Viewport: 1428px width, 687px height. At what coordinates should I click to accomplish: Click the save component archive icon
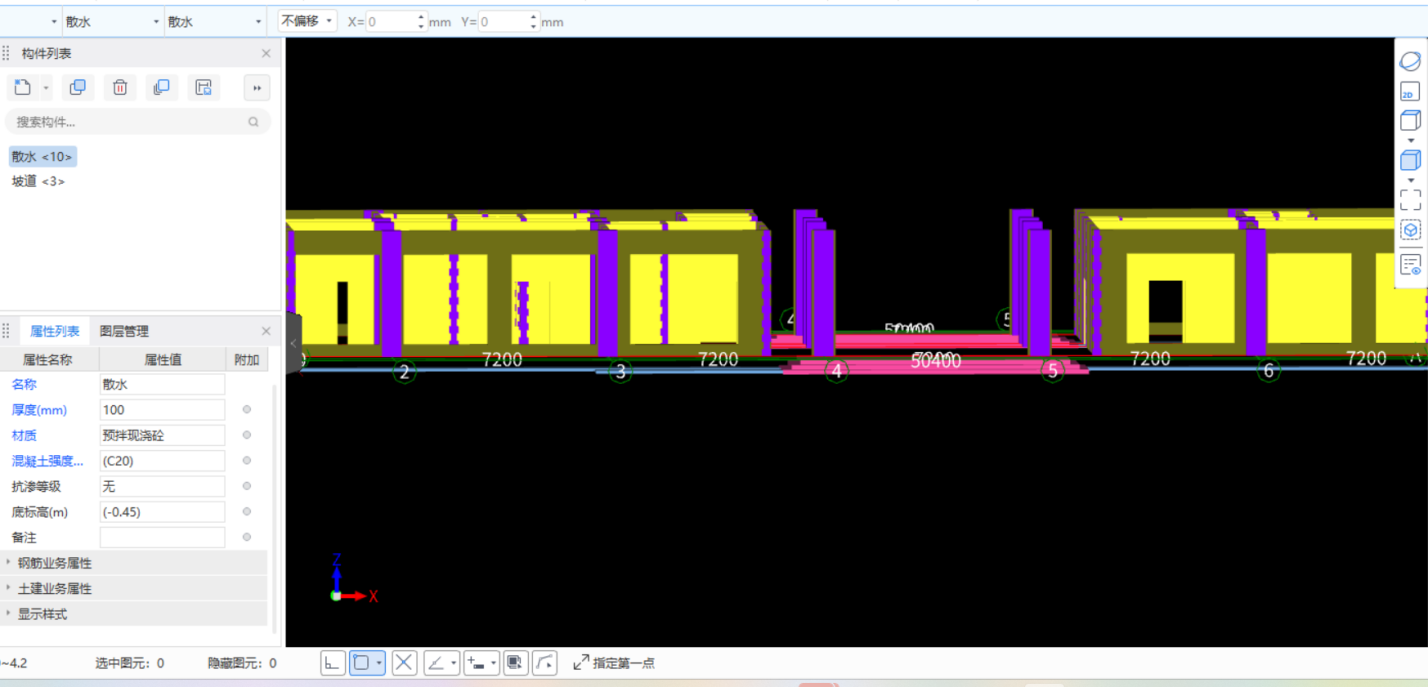point(203,88)
